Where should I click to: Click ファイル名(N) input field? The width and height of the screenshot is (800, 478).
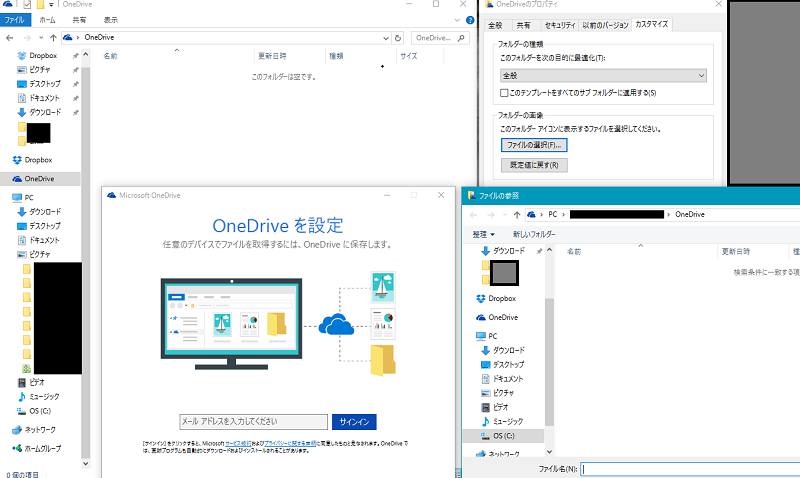pyautogui.click(x=690, y=469)
